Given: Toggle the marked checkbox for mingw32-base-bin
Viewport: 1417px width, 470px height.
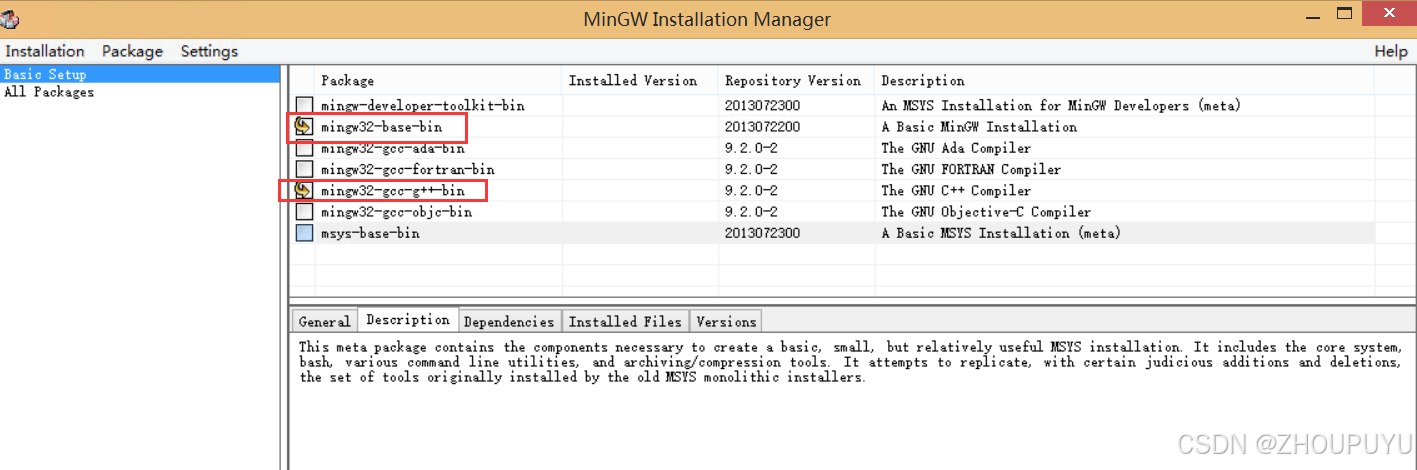Looking at the screenshot, I should tap(304, 127).
